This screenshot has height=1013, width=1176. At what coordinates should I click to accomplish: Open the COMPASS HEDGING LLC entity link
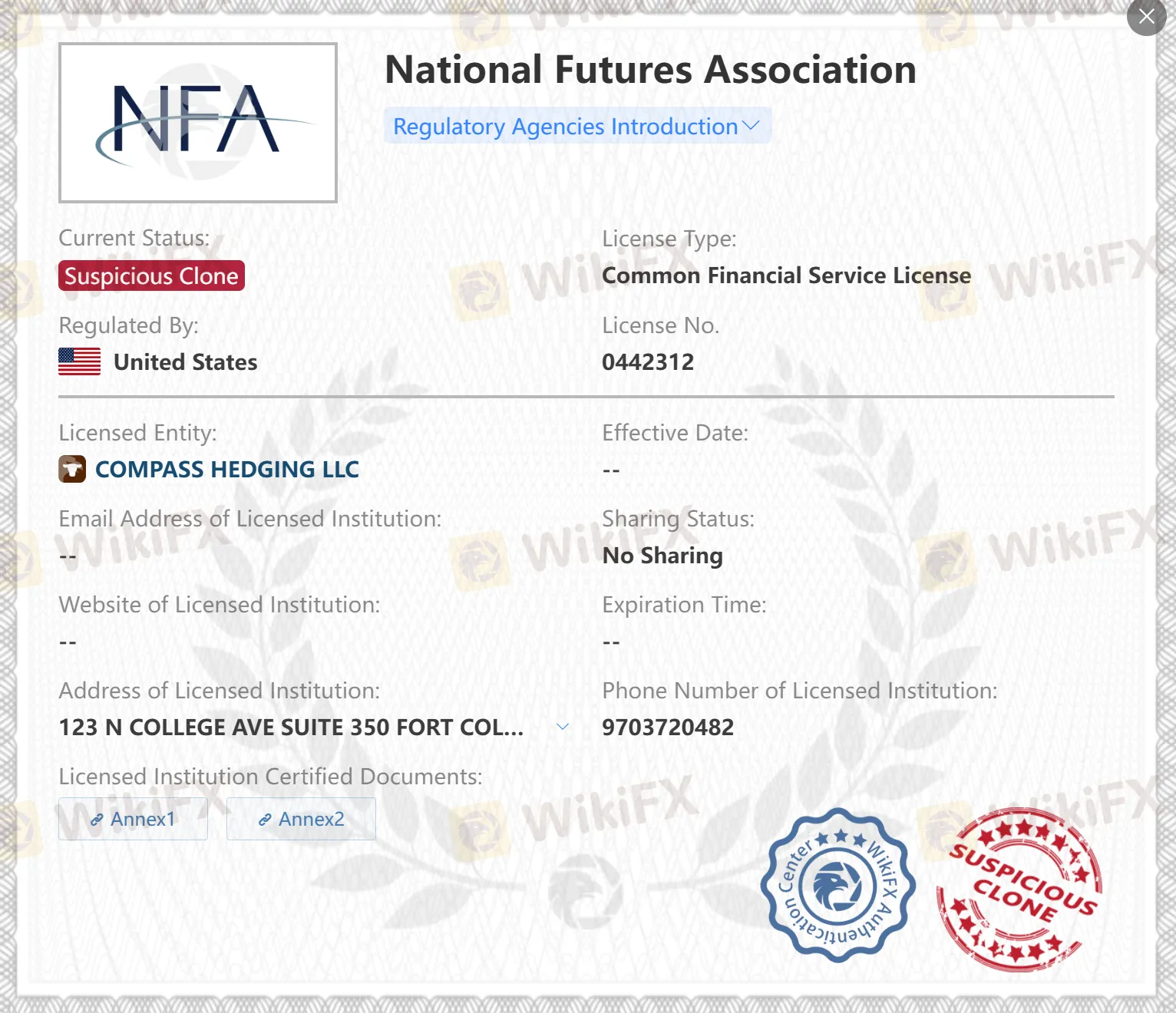[226, 469]
